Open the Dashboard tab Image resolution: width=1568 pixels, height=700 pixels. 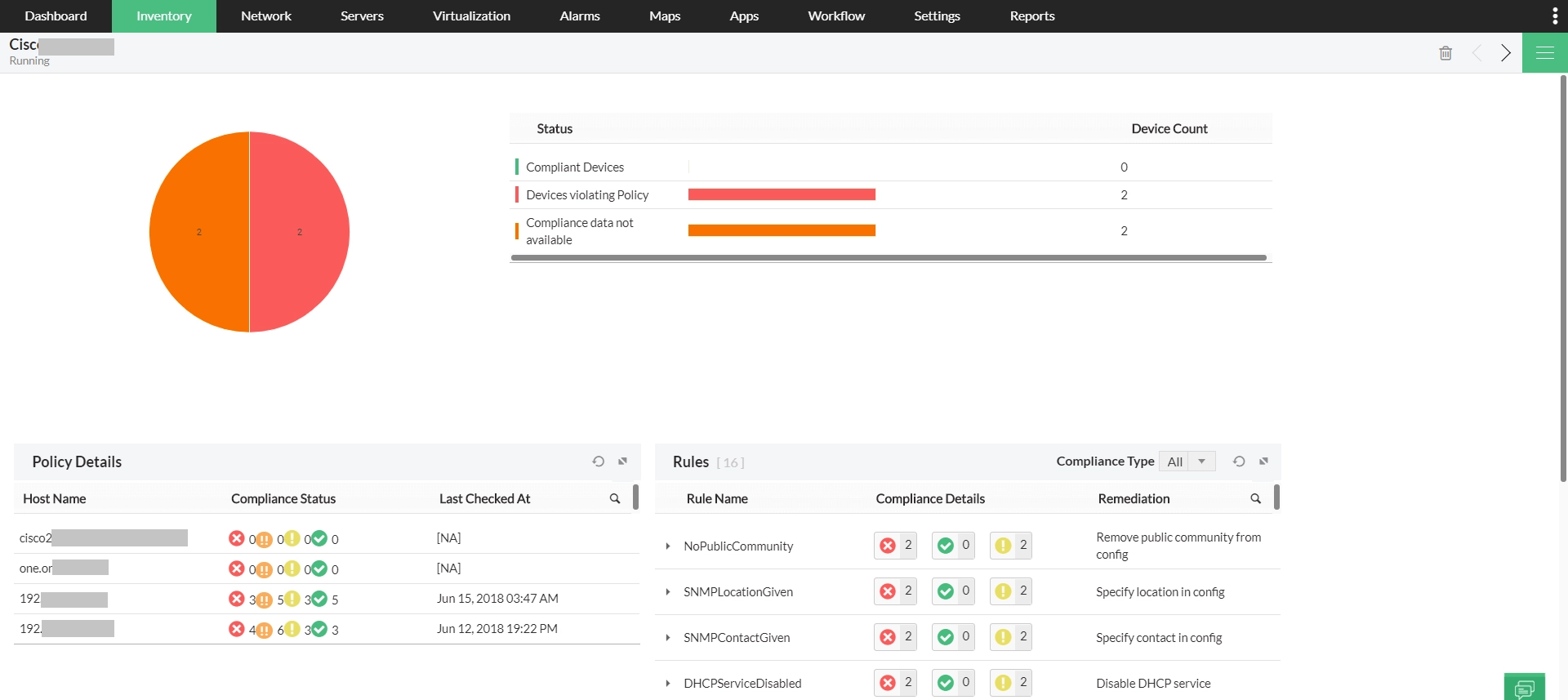[56, 16]
